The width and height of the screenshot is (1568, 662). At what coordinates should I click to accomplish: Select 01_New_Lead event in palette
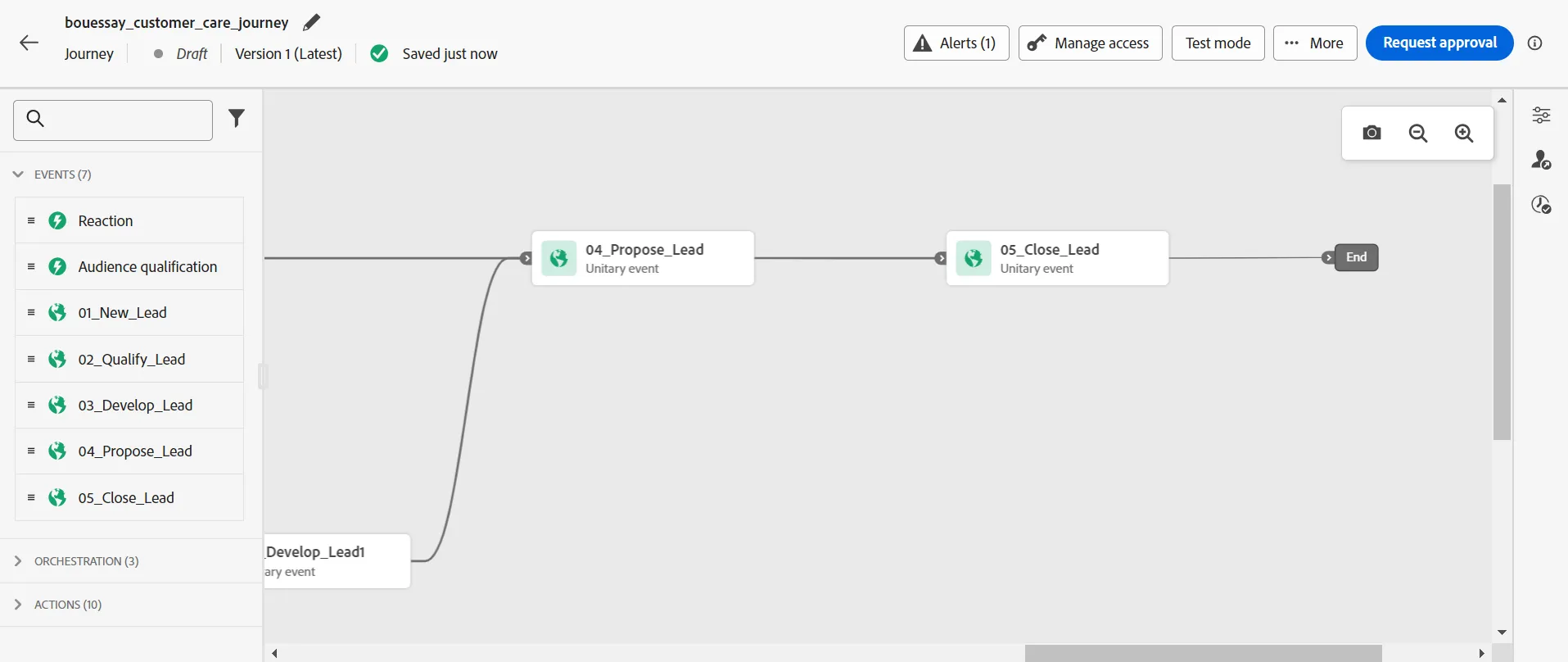click(x=129, y=312)
